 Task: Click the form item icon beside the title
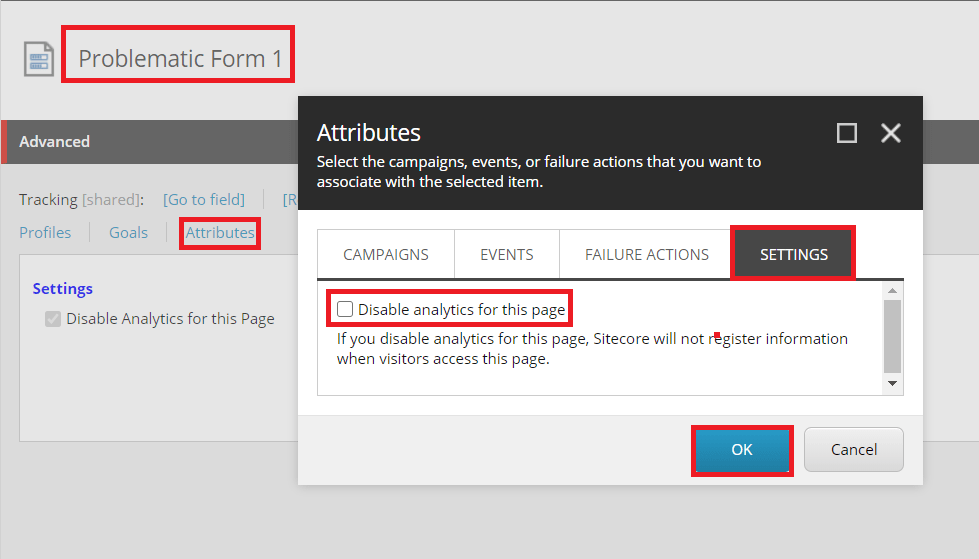click(39, 59)
